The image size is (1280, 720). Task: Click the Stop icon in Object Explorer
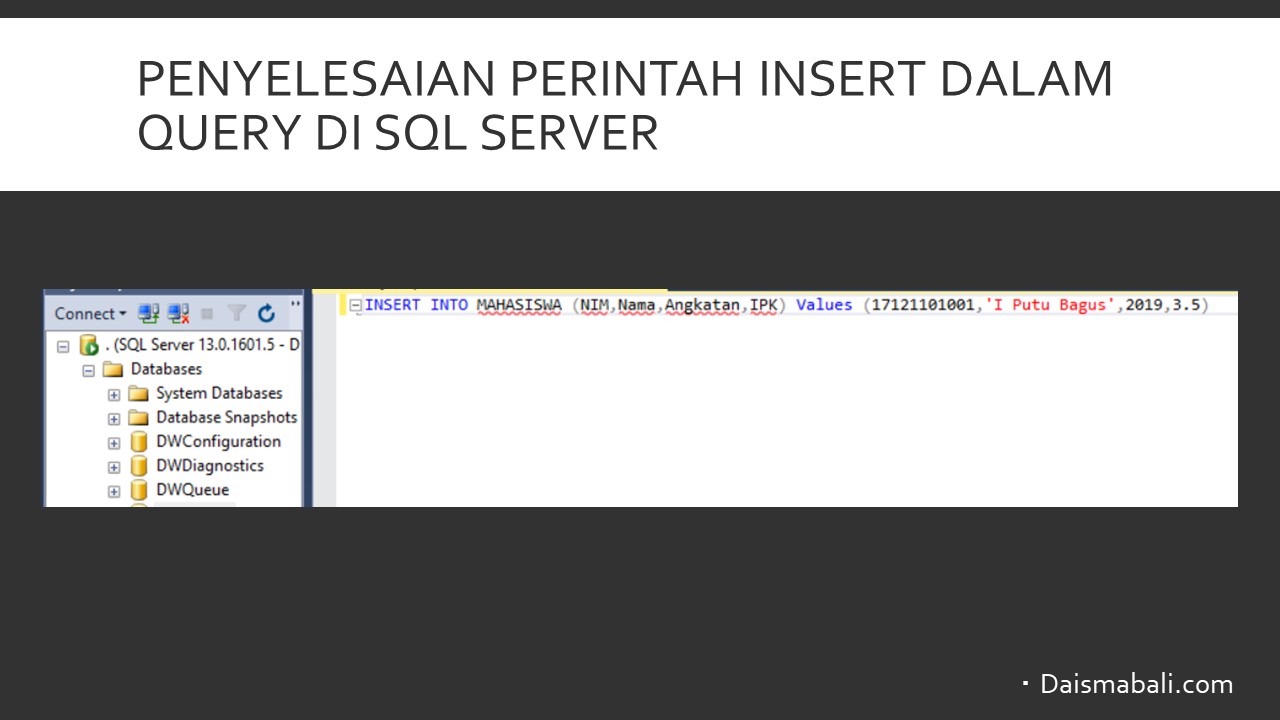point(208,314)
